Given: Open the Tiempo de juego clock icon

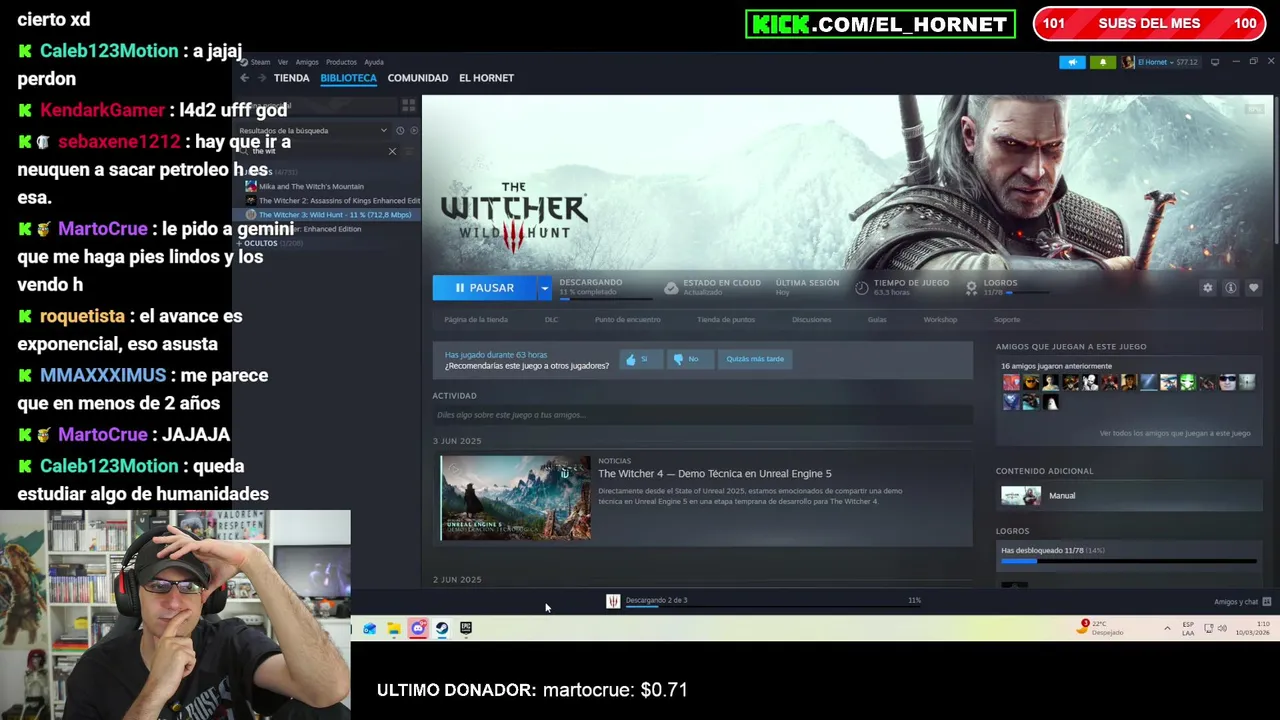Looking at the screenshot, I should [862, 288].
